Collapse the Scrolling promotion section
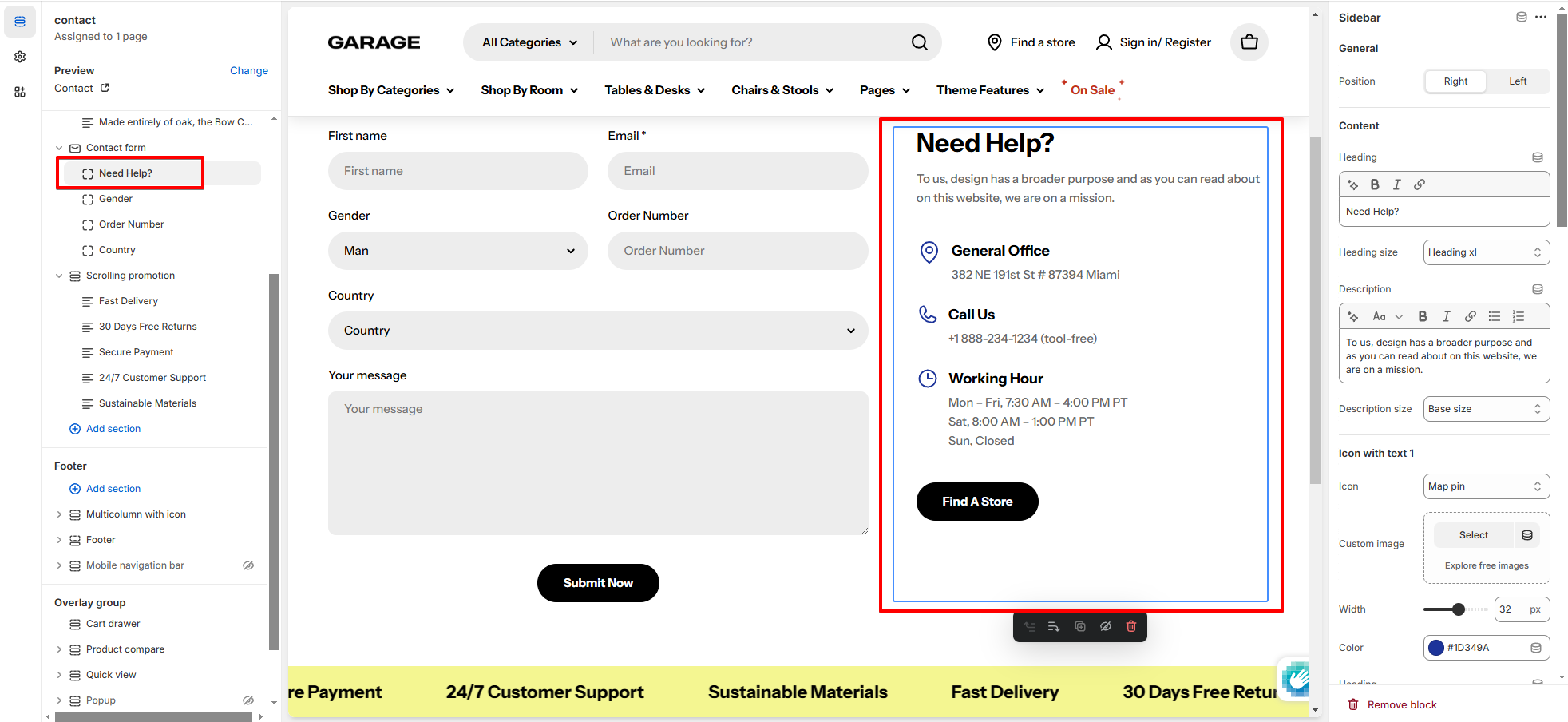The image size is (1568, 722). click(x=59, y=276)
